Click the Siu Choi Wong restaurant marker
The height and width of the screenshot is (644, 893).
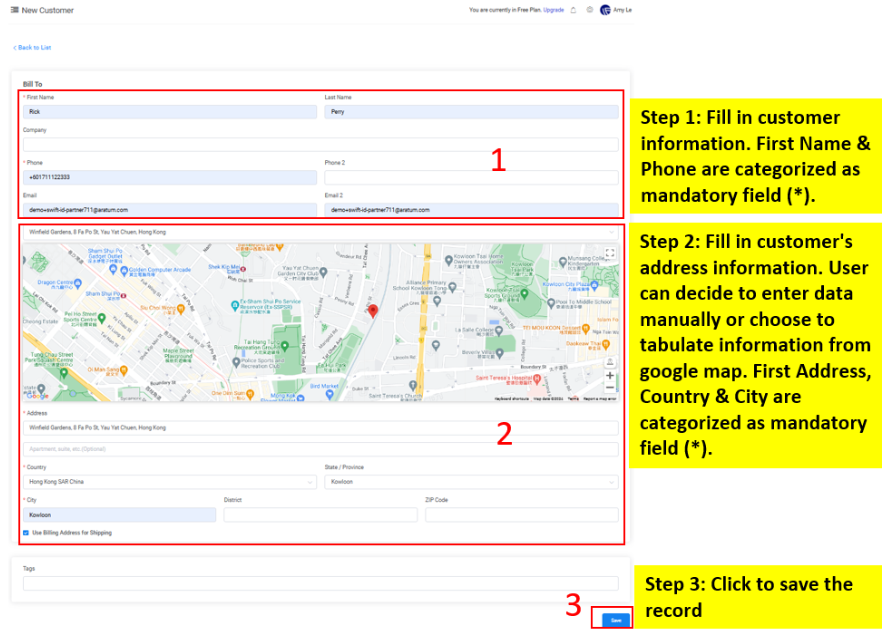point(181,309)
